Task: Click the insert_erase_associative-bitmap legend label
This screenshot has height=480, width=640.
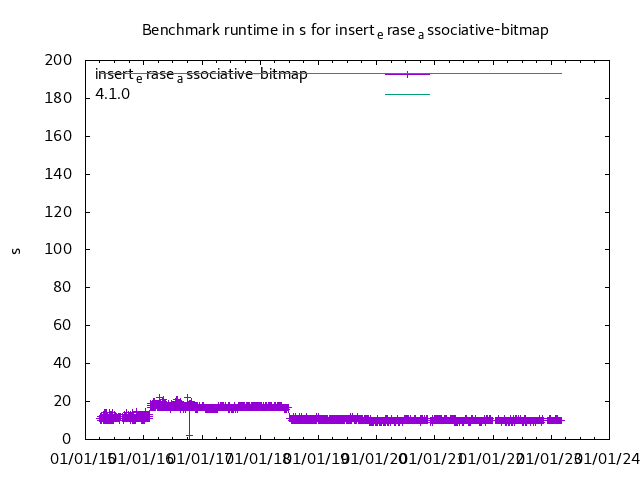Action: coord(201,75)
